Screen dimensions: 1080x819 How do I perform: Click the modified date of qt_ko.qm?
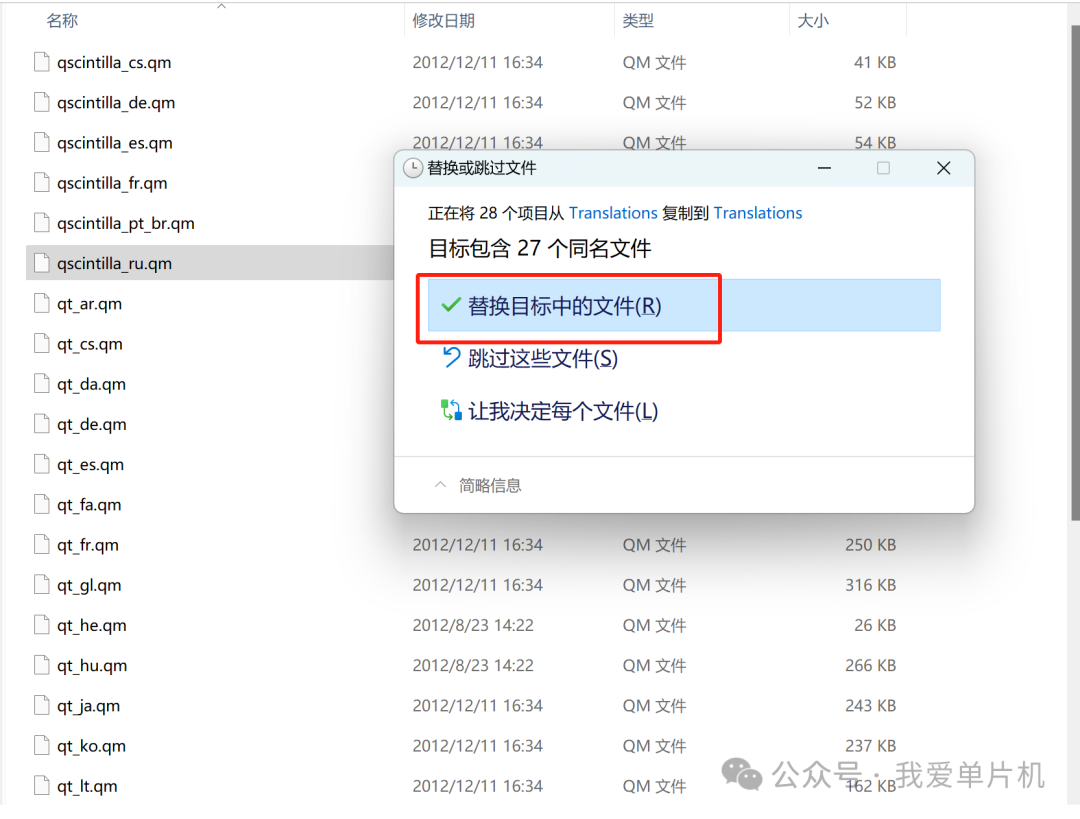[478, 746]
